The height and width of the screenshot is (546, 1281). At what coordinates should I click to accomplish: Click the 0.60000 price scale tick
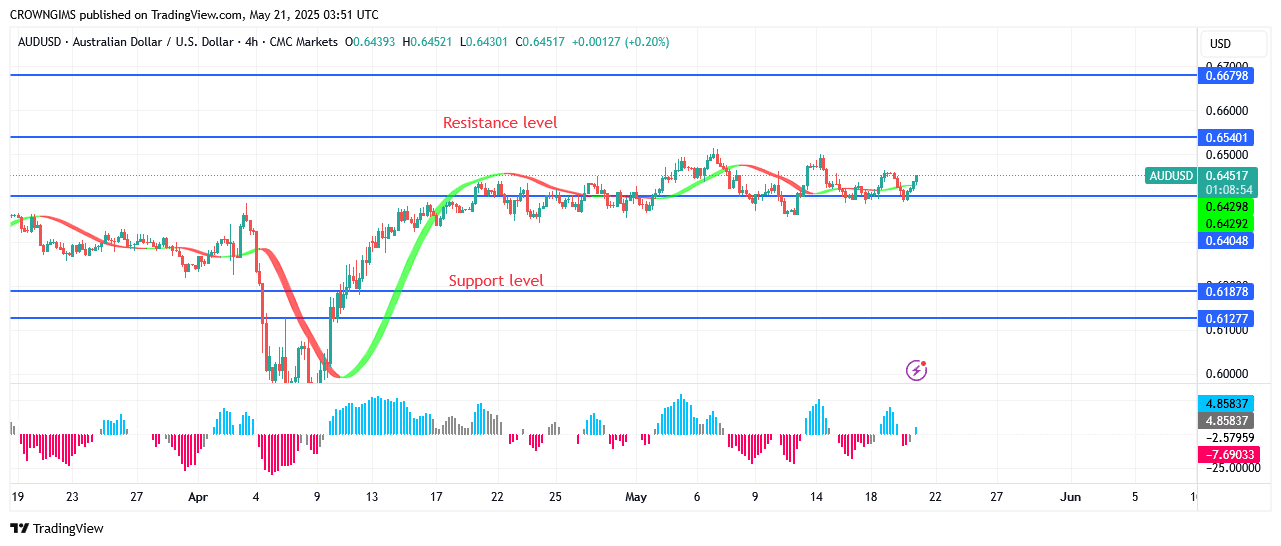[x=1226, y=374]
